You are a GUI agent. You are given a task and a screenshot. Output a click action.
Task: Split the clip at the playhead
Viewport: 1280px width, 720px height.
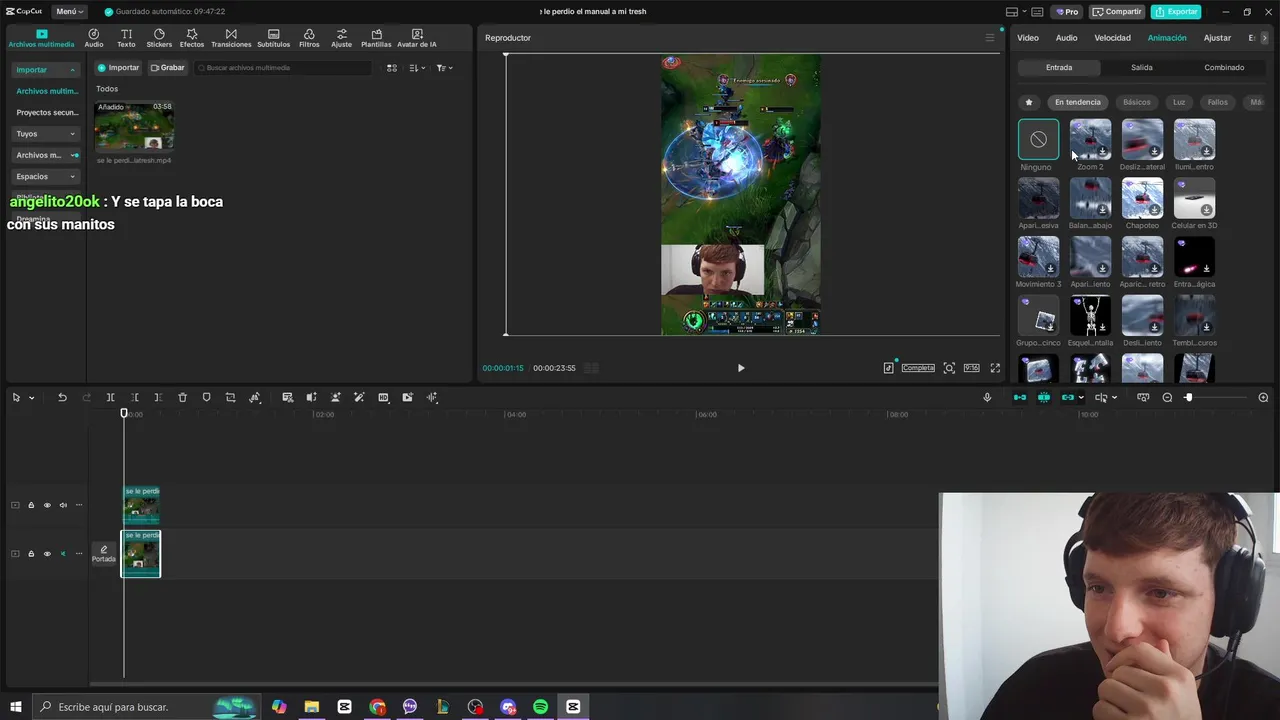point(110,397)
